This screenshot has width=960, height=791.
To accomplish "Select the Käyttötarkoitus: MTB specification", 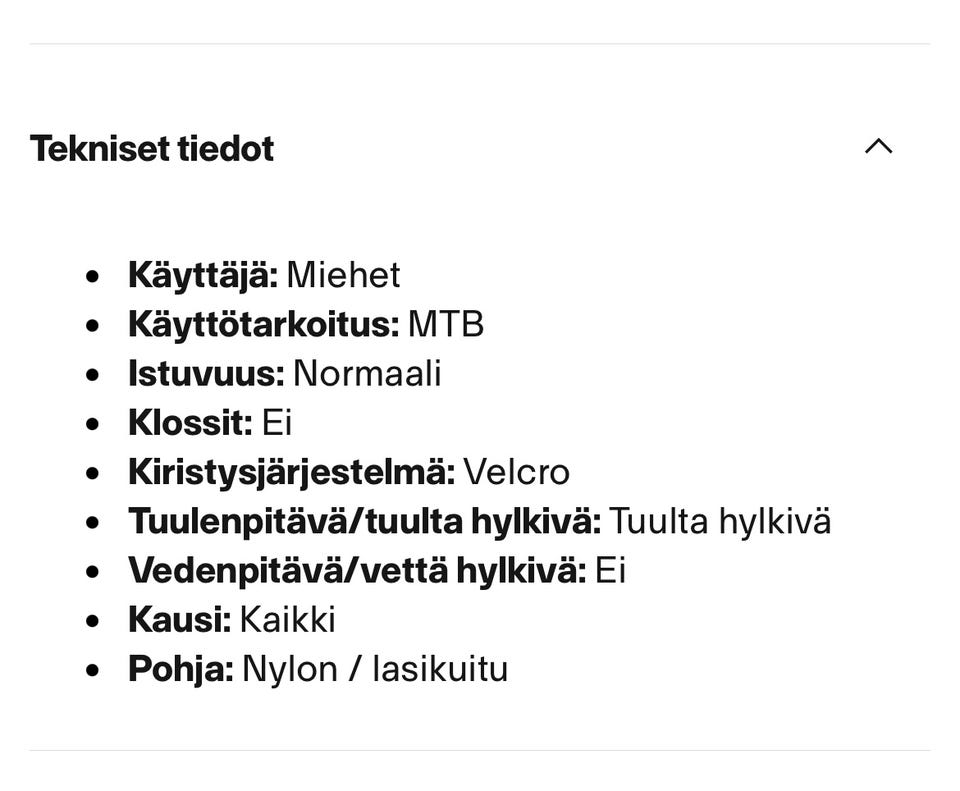I will (307, 324).
